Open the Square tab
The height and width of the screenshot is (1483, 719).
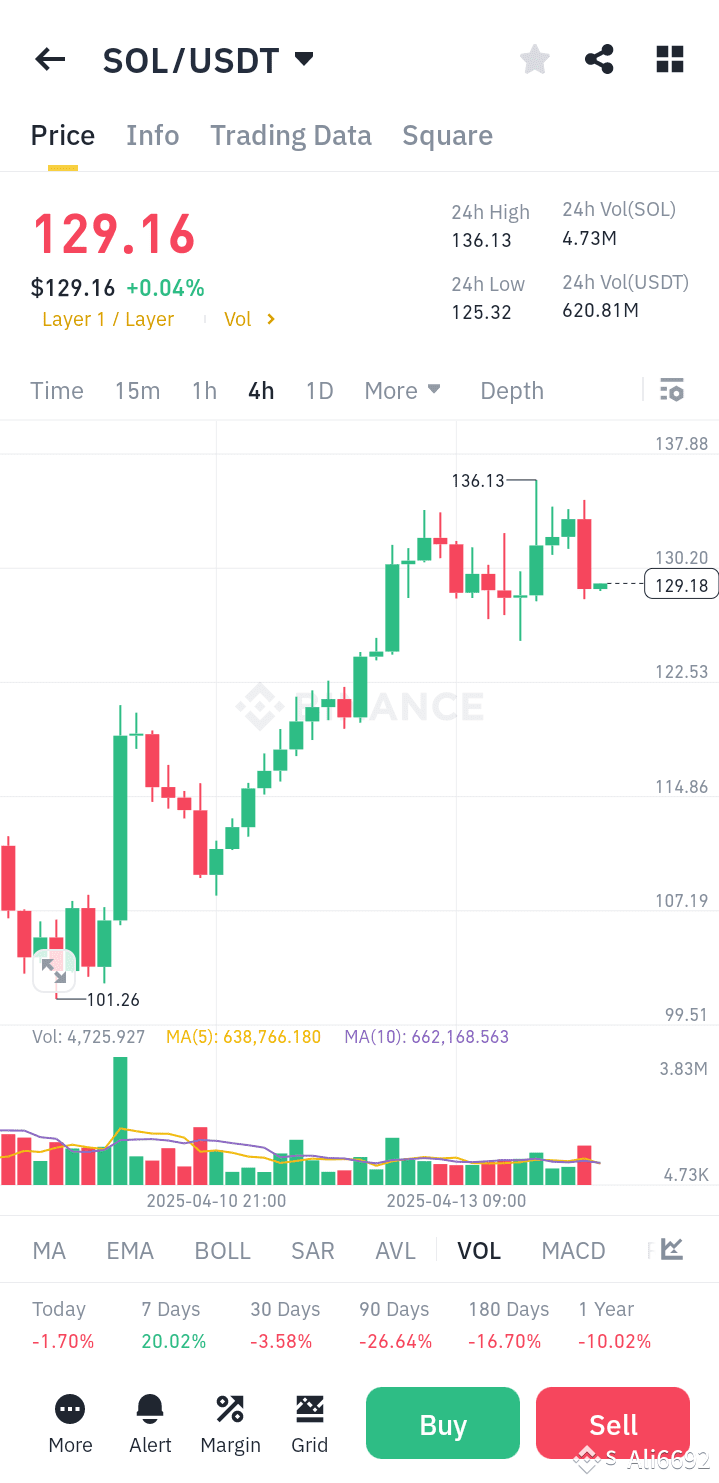coord(447,135)
